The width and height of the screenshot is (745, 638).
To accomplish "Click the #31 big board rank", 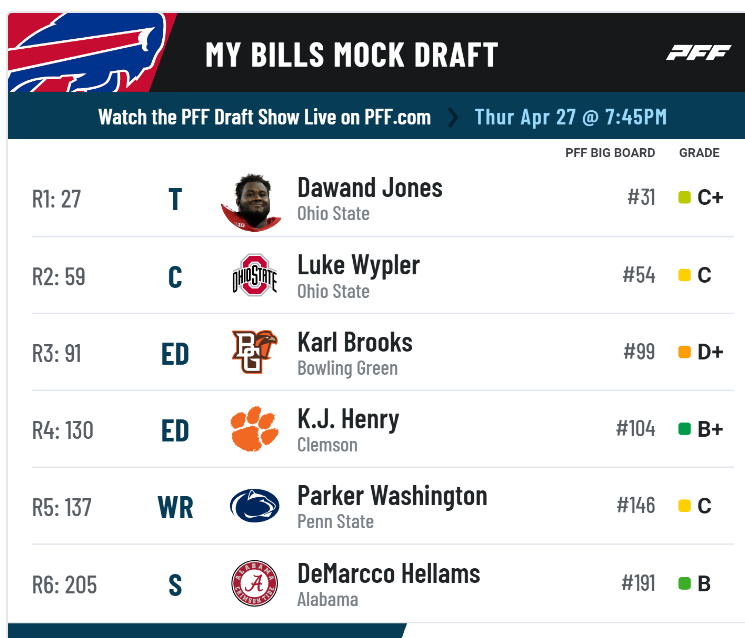I will tap(641, 197).
